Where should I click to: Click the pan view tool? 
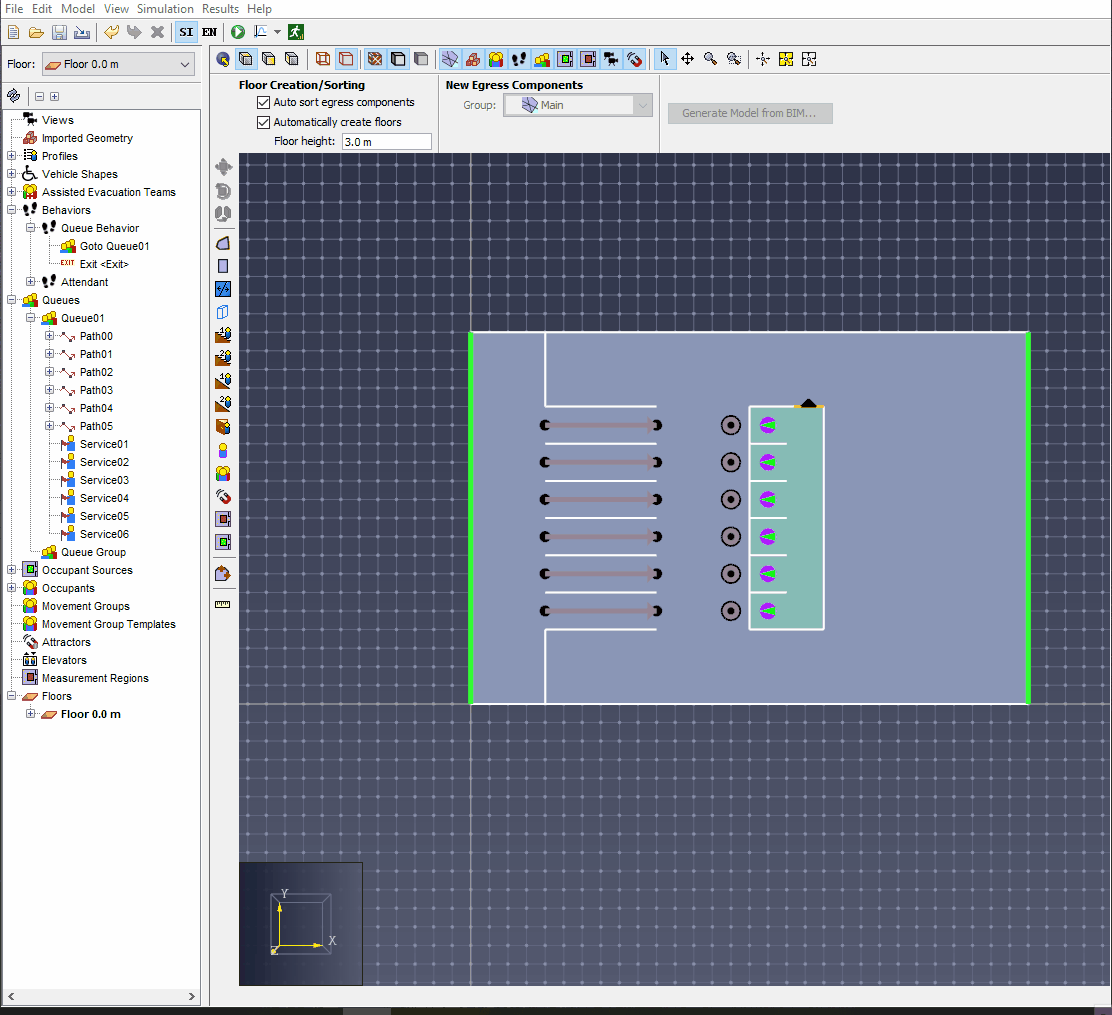(x=687, y=59)
